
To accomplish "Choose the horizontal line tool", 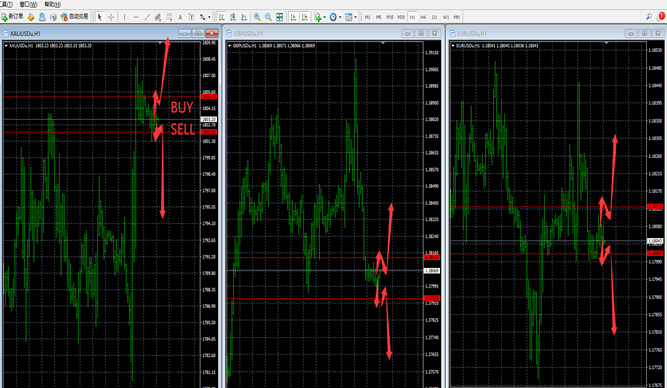I will coord(136,17).
